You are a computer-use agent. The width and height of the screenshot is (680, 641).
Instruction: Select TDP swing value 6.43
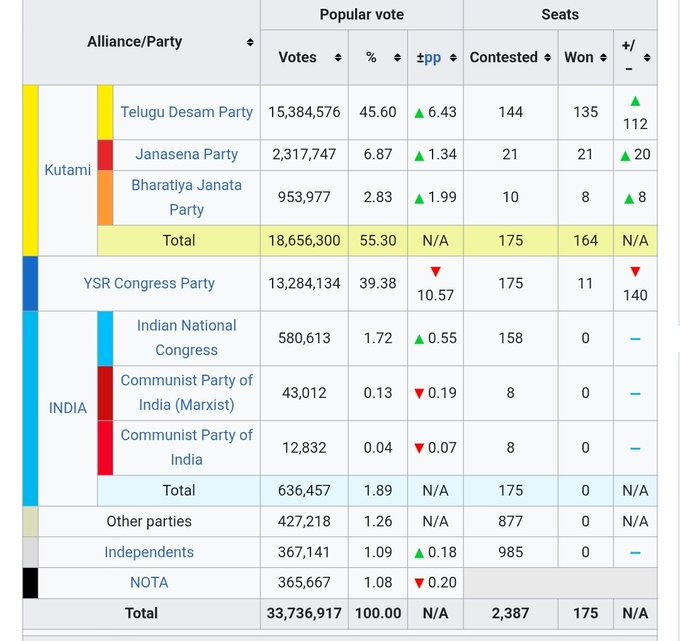pos(442,112)
